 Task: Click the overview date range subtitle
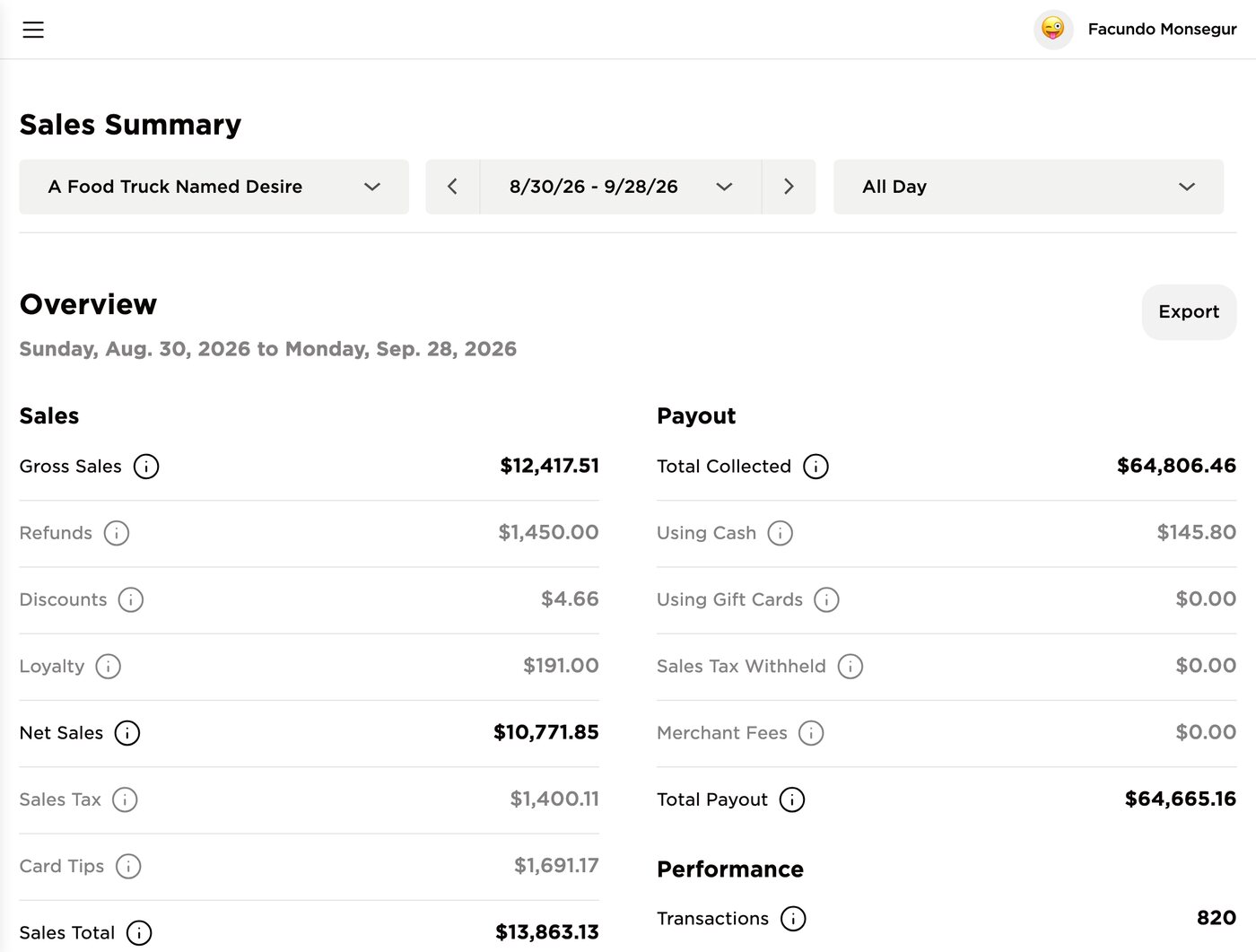coord(268,349)
